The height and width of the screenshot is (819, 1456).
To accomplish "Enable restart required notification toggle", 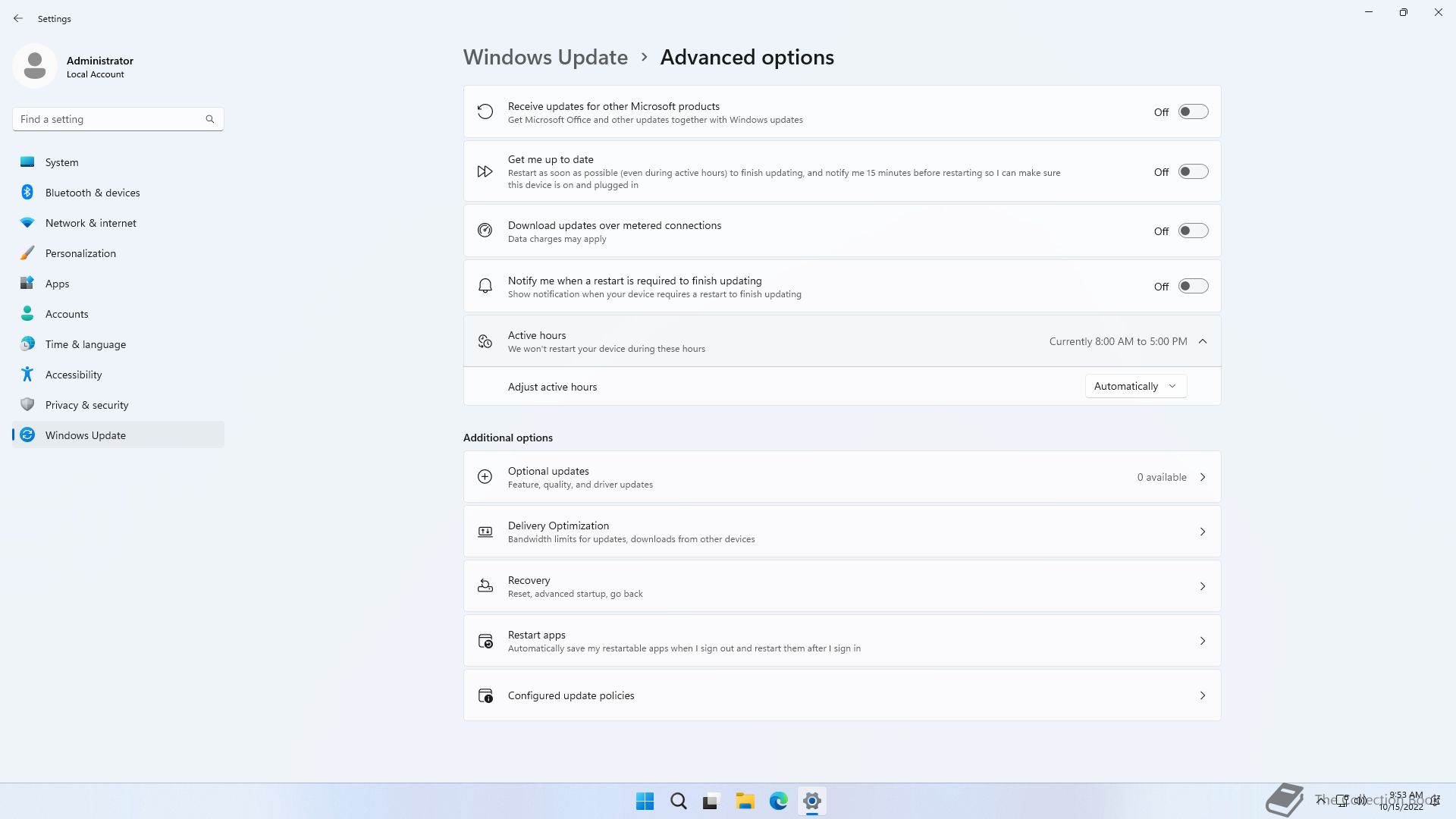I will [x=1193, y=287].
